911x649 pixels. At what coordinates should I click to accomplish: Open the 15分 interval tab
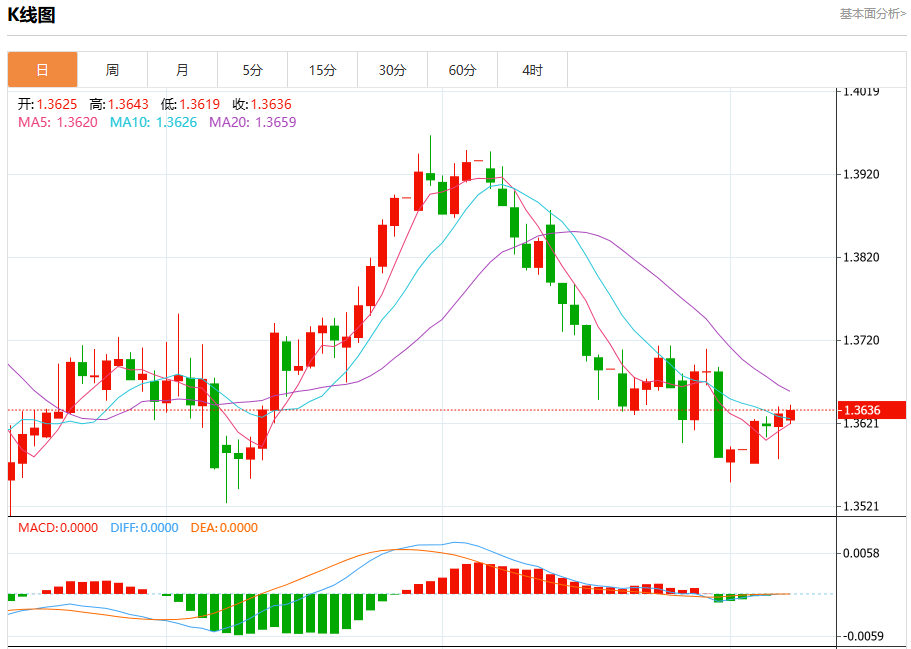[x=322, y=70]
